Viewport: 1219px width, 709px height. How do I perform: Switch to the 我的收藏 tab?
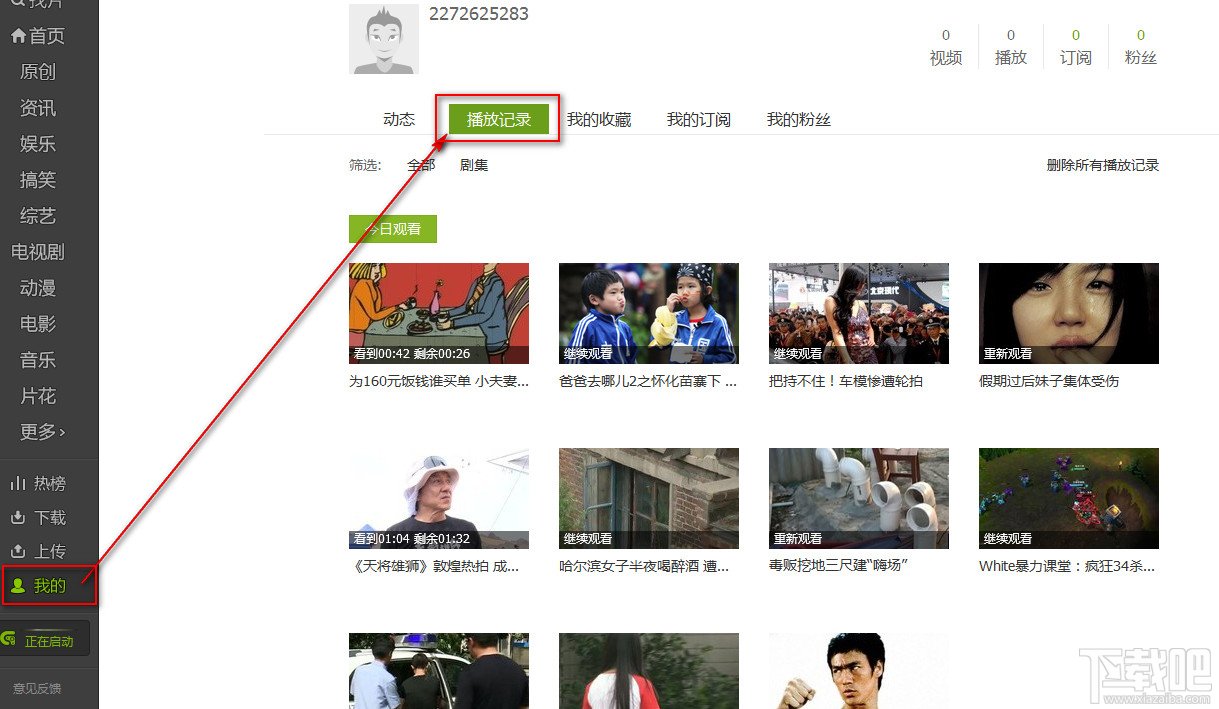point(599,118)
